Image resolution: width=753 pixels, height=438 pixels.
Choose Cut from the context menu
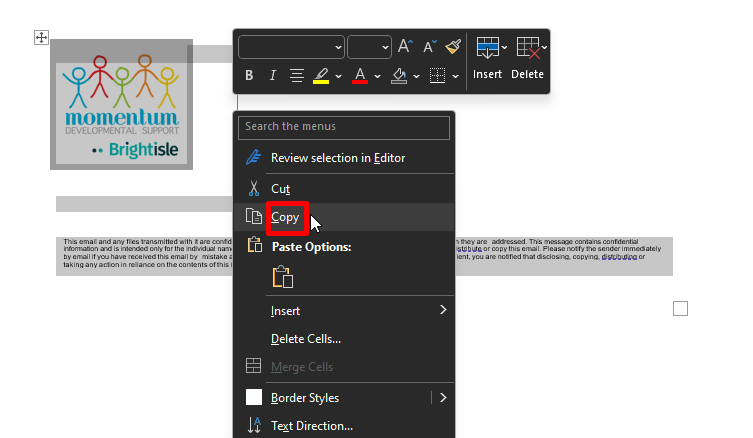coord(280,188)
